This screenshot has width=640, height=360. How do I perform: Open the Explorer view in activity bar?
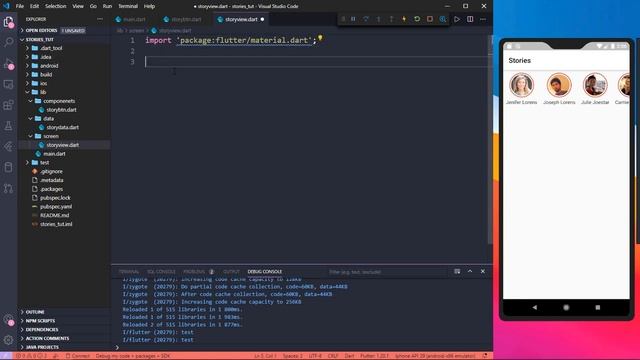(9, 22)
